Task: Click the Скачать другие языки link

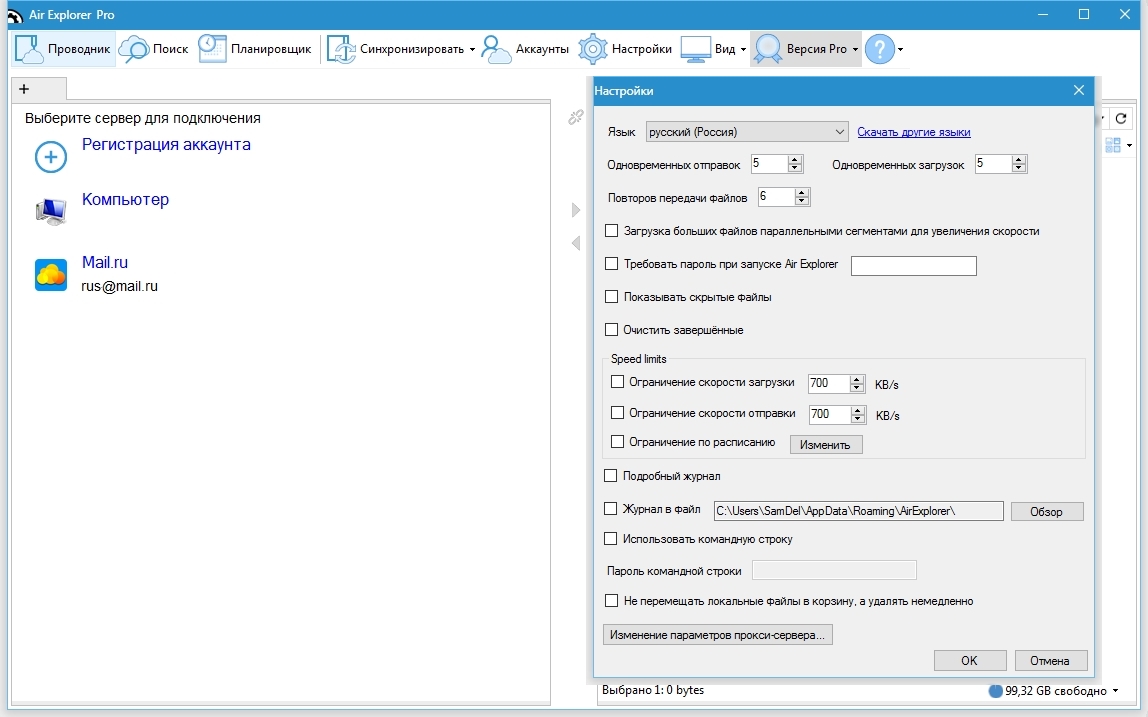Action: pyautogui.click(x=913, y=132)
